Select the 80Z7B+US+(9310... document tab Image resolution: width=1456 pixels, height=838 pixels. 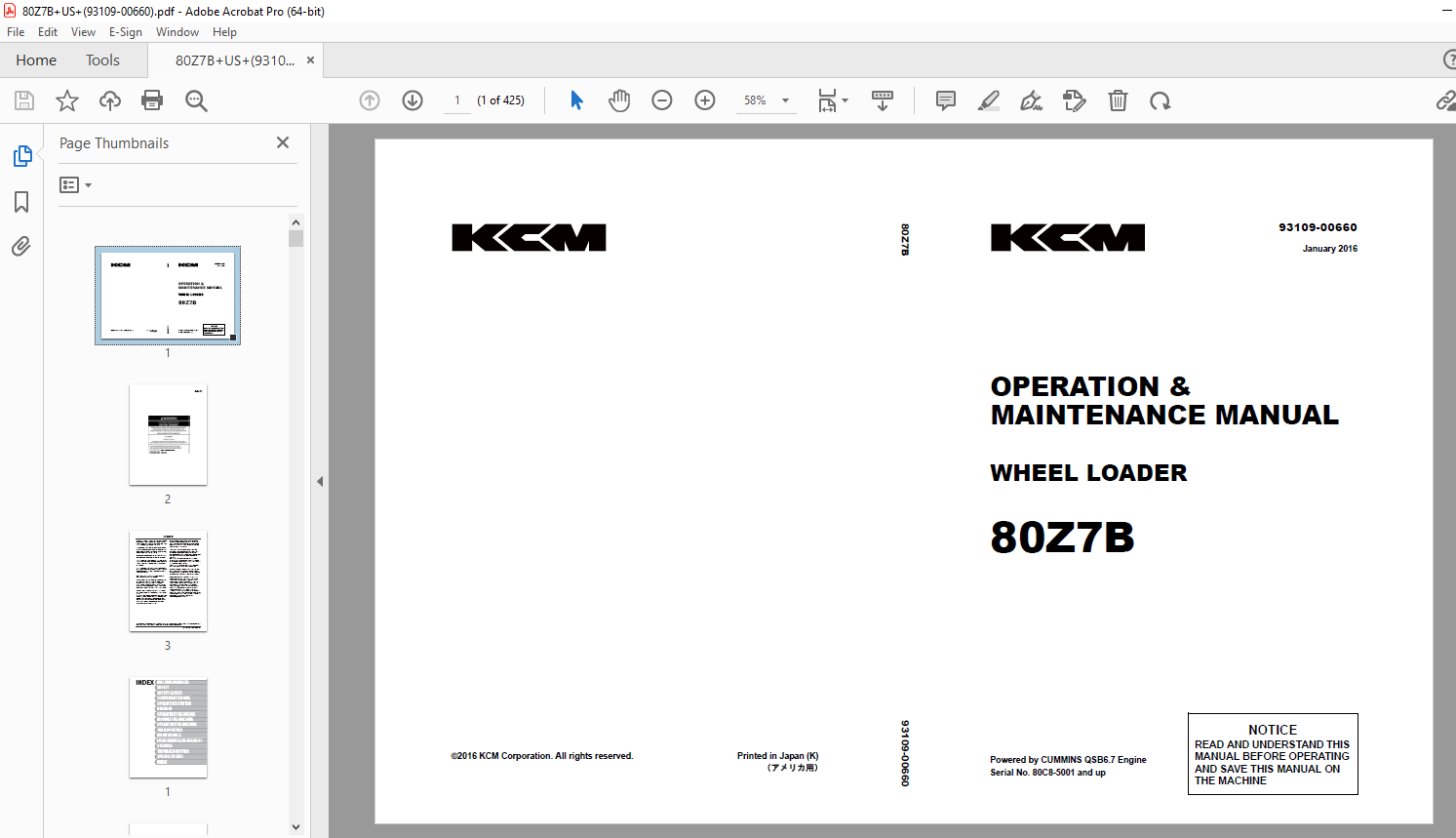coord(235,60)
